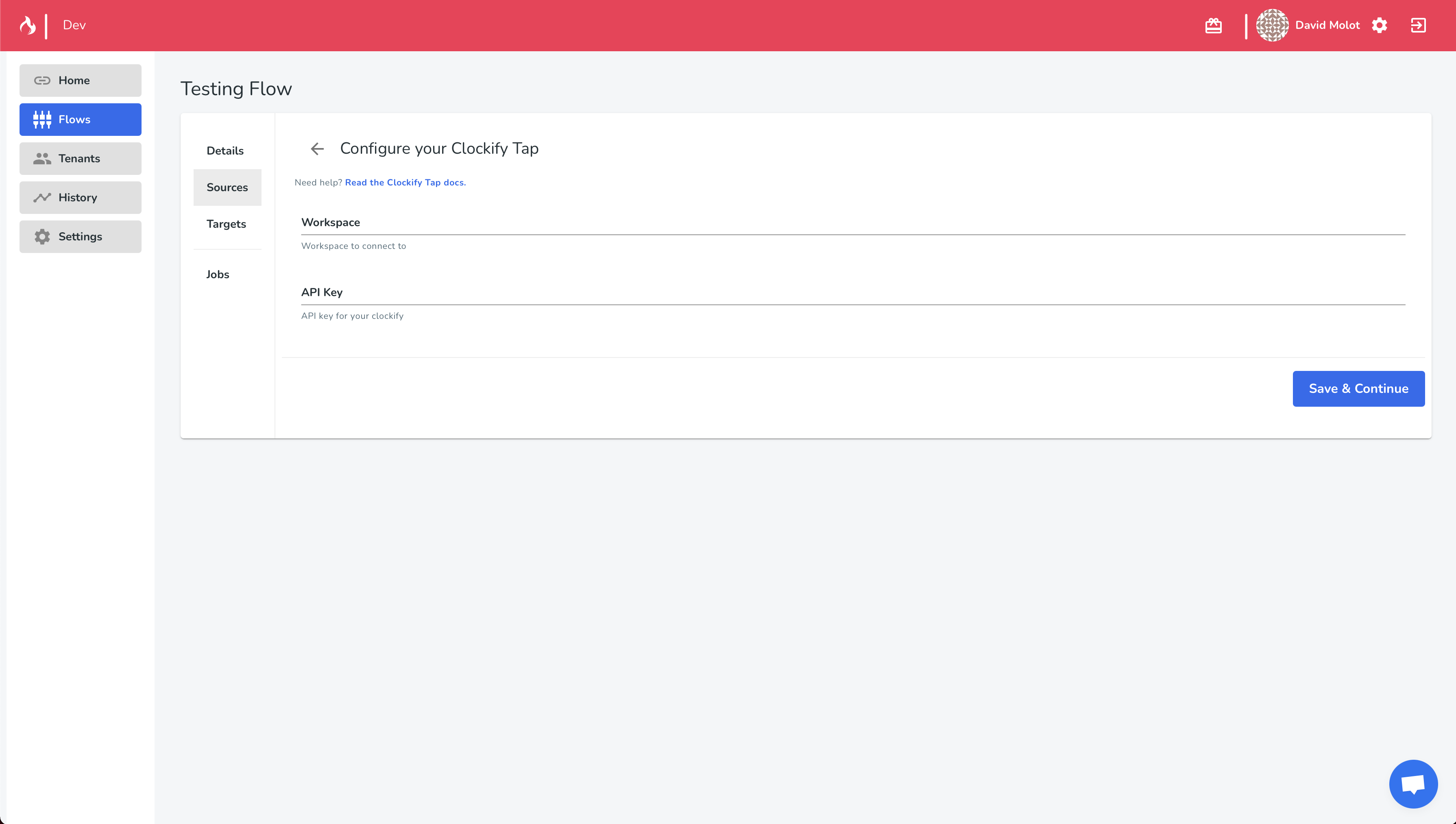
Task: Go back with the left arrow icon
Action: [317, 149]
